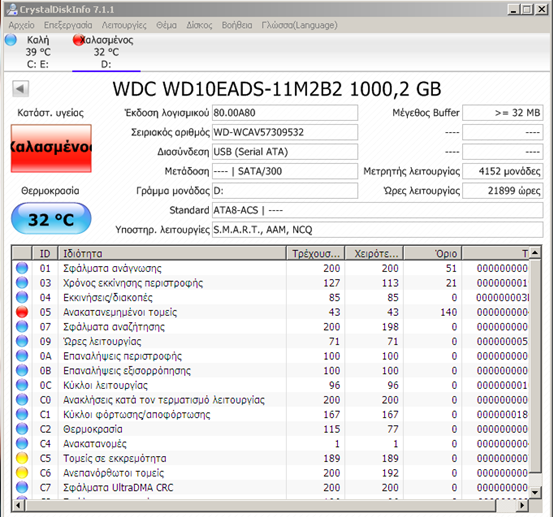Click status icon of row 0C Κύκλοι λειτουργίας
Image resolution: width=553 pixels, height=517 pixels.
tap(22, 385)
